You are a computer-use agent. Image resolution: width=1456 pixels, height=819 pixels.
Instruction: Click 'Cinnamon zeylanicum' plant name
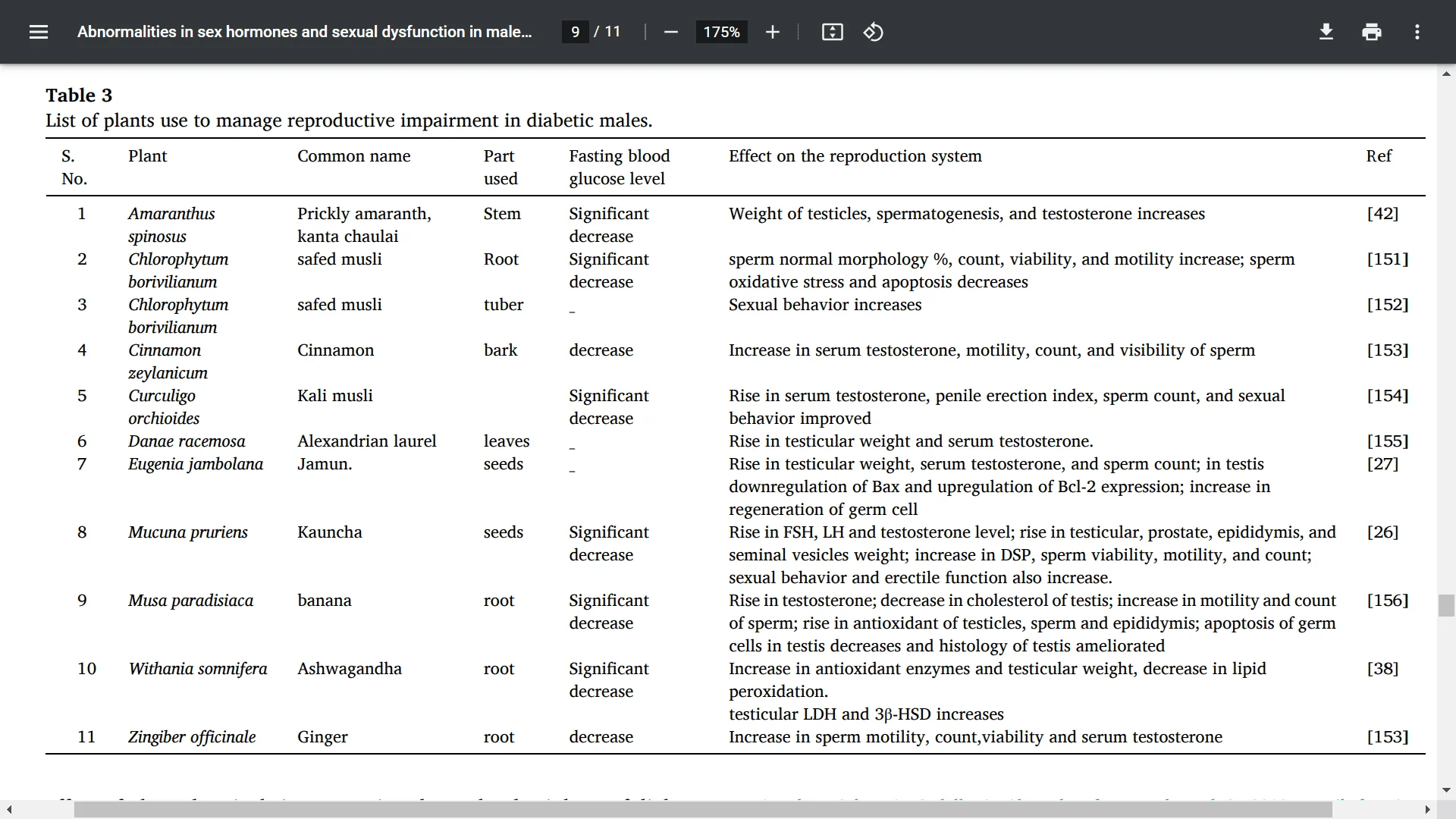(168, 361)
